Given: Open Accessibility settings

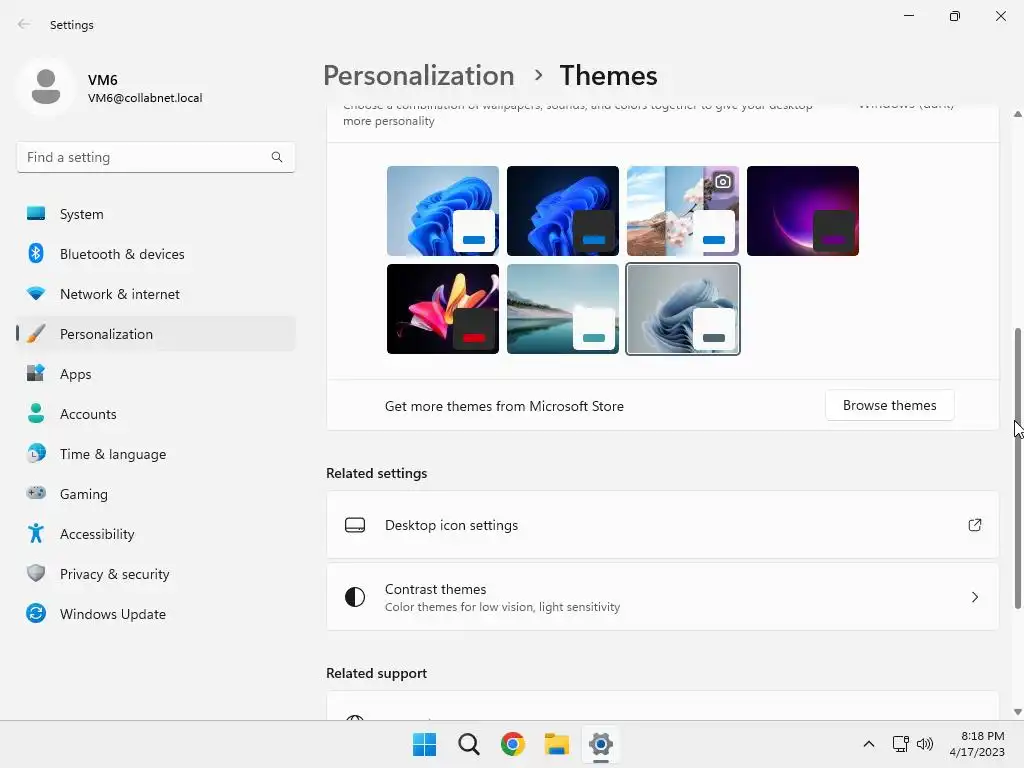Looking at the screenshot, I should [x=155, y=534].
